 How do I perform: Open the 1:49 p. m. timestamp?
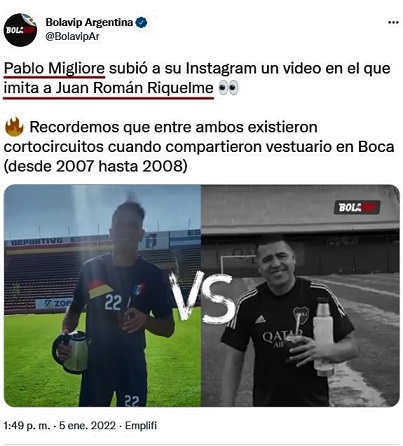coord(27,426)
